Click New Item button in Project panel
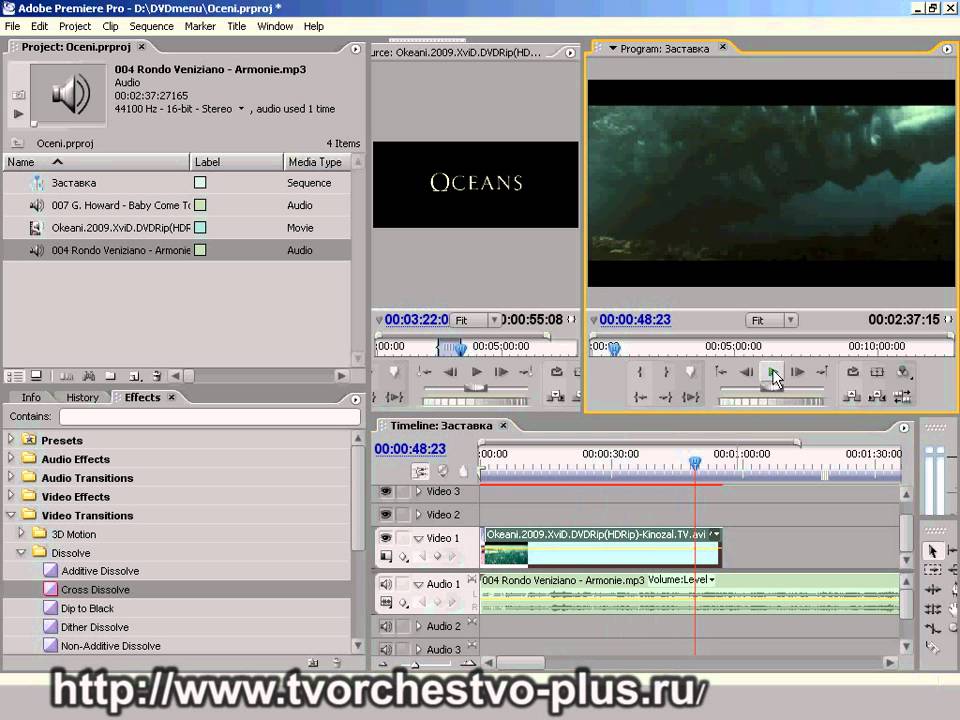960x720 pixels. pyautogui.click(x=135, y=376)
